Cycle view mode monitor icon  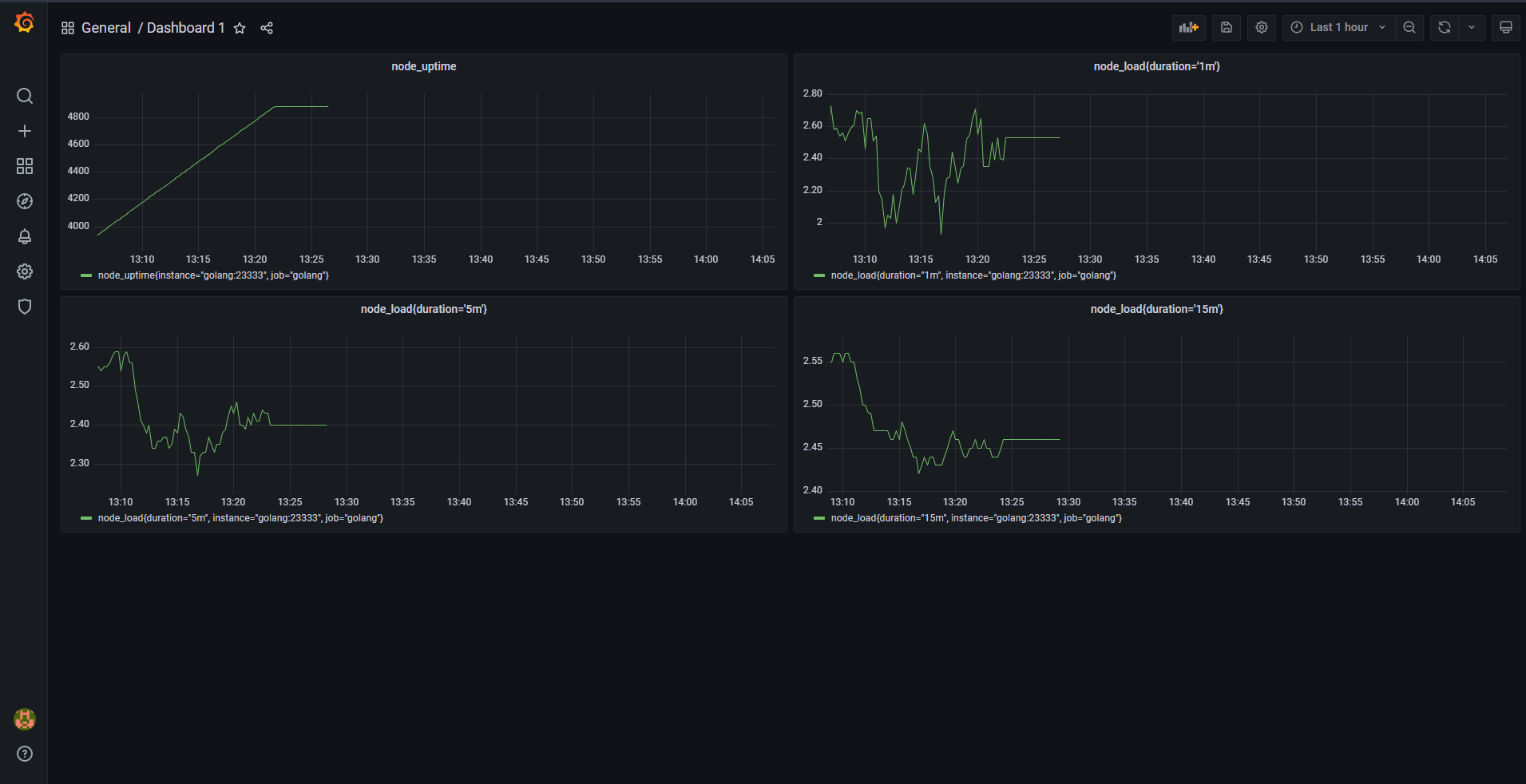click(x=1506, y=27)
